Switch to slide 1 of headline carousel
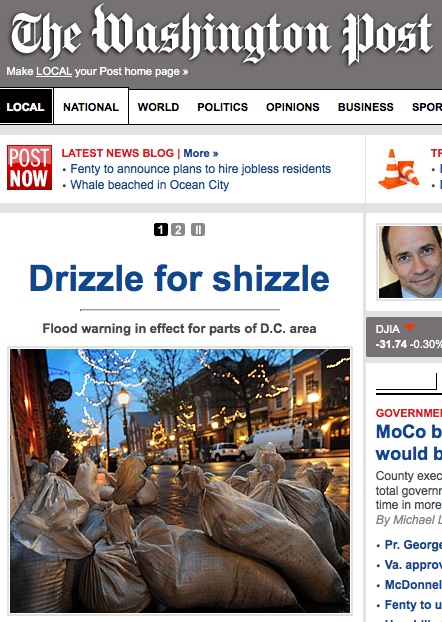Screen dimensions: 442x622 tap(161, 229)
